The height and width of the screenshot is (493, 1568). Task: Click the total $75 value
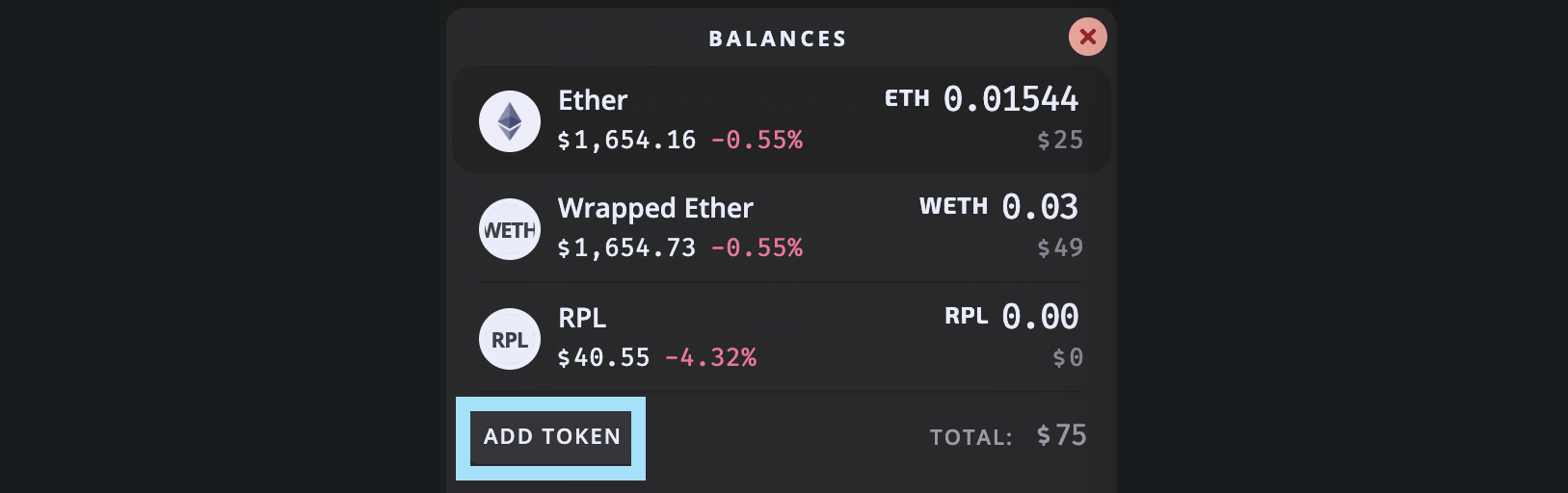pyautogui.click(x=1061, y=435)
